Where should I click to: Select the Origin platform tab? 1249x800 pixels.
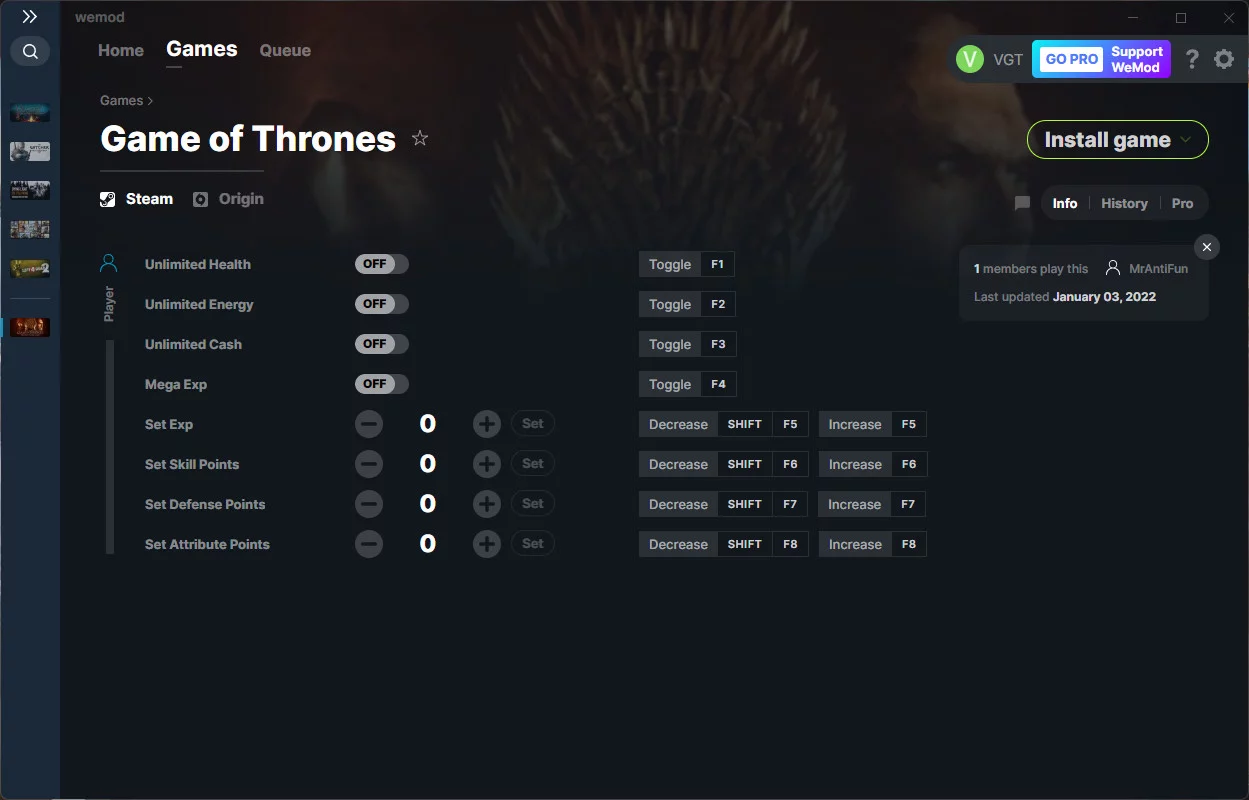pyautogui.click(x=229, y=199)
